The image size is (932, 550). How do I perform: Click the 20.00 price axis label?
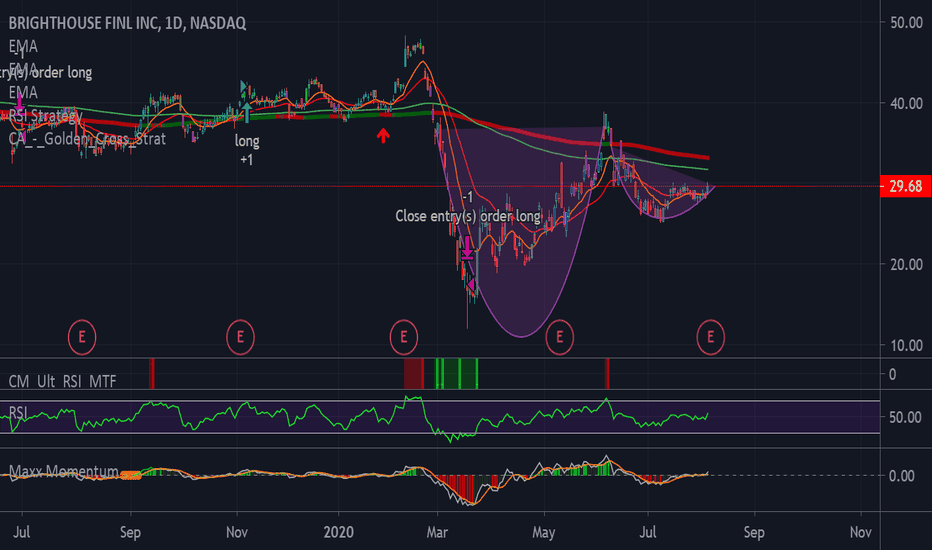(906, 265)
